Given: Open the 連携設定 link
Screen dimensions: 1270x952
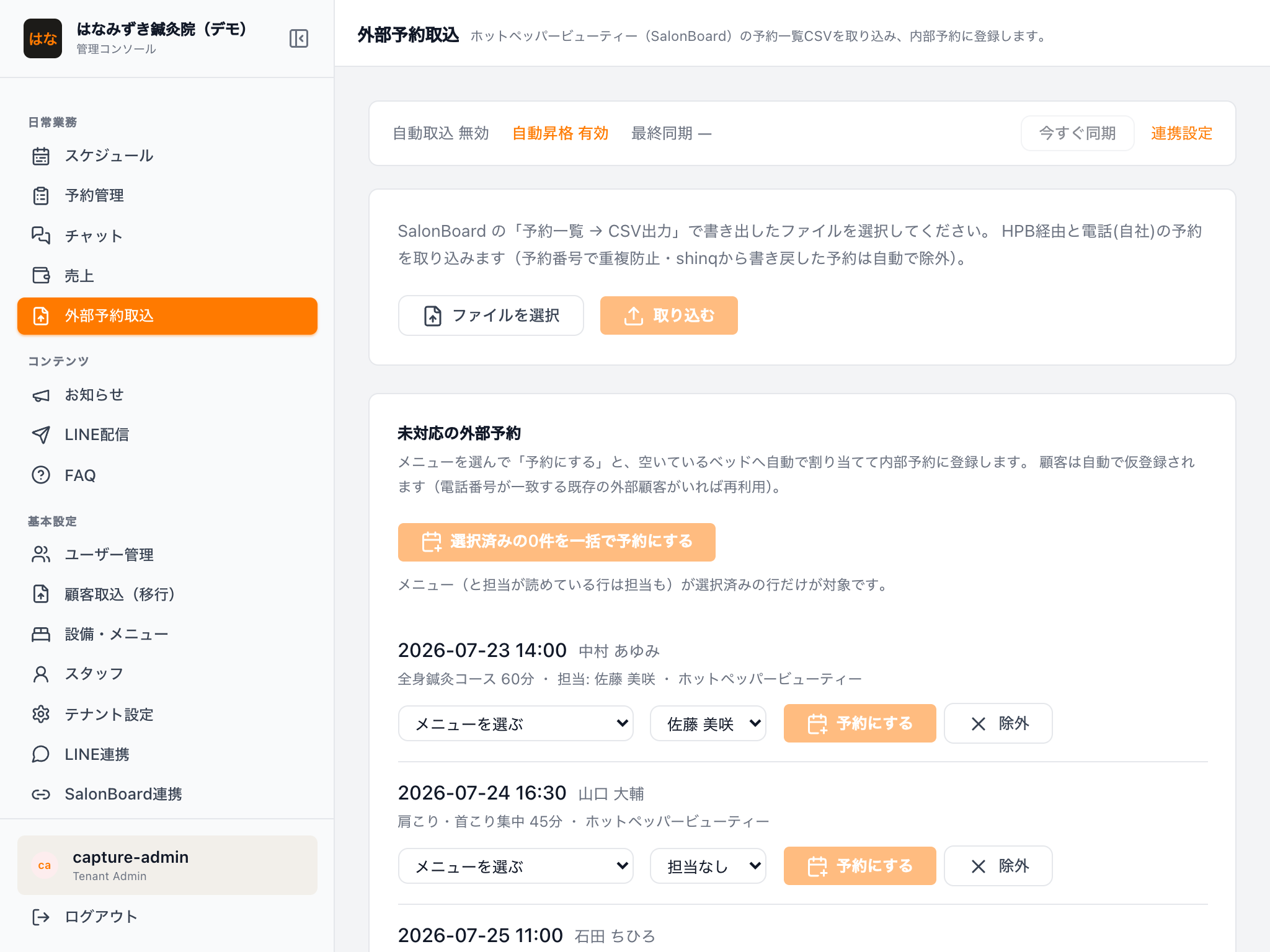Looking at the screenshot, I should click(1181, 133).
